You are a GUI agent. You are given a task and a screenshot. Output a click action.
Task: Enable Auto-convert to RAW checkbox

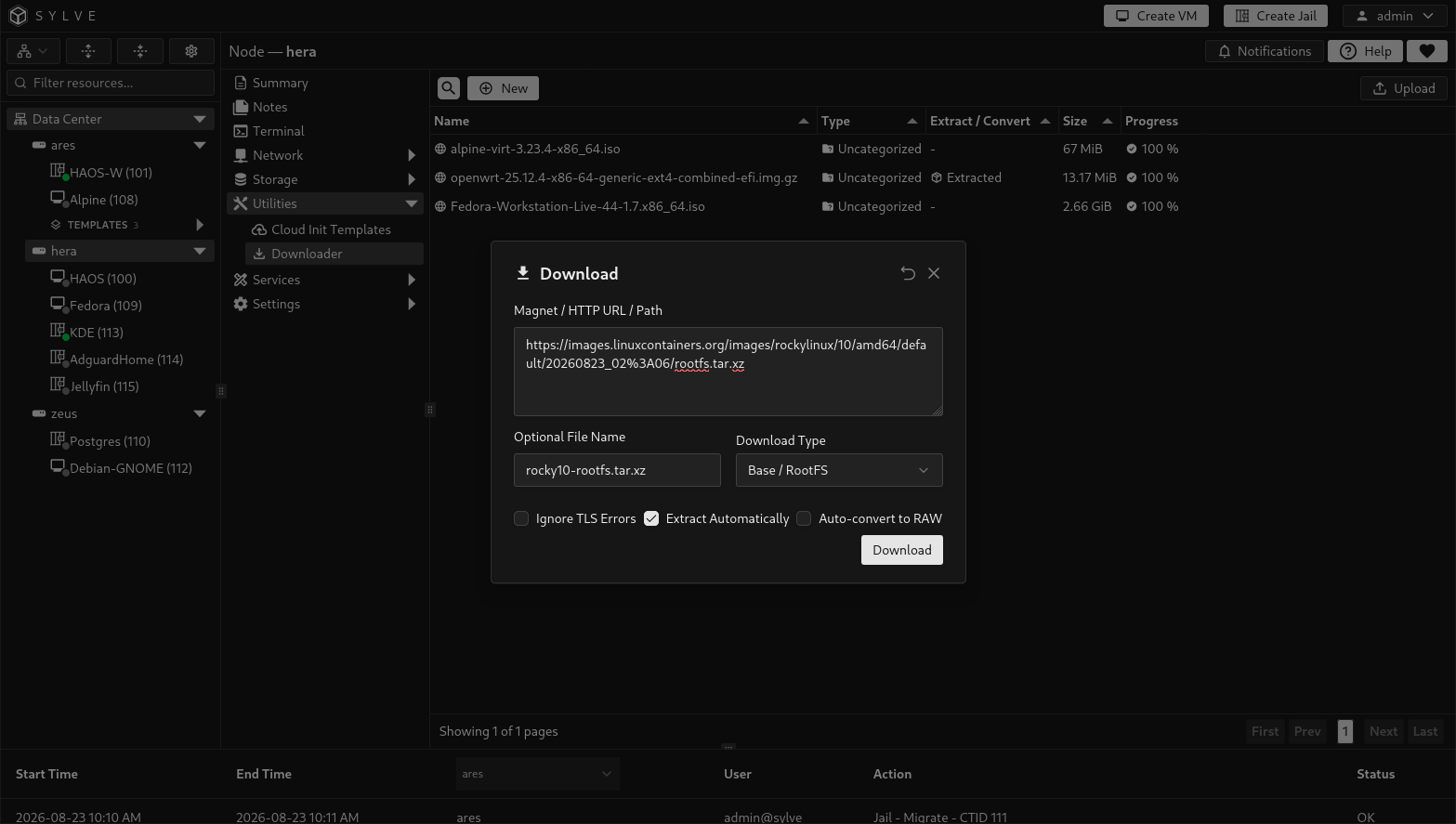click(804, 518)
